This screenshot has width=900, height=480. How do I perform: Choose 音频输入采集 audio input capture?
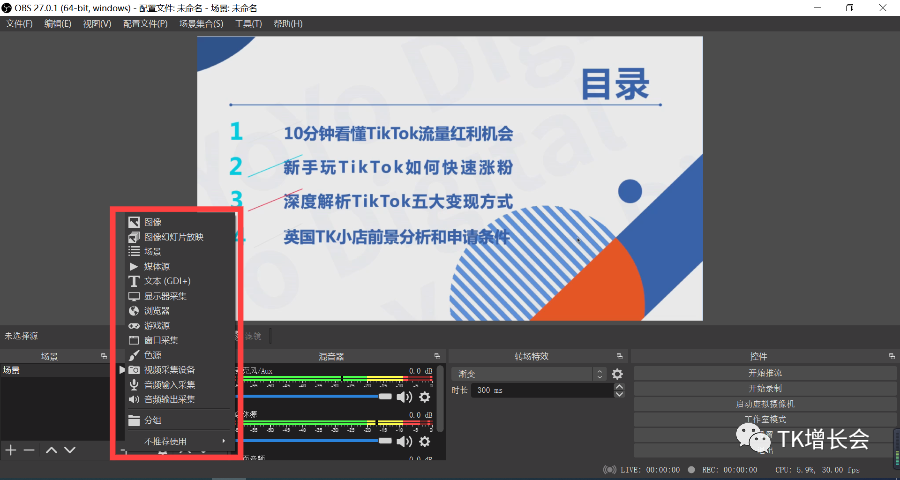click(x=179, y=385)
